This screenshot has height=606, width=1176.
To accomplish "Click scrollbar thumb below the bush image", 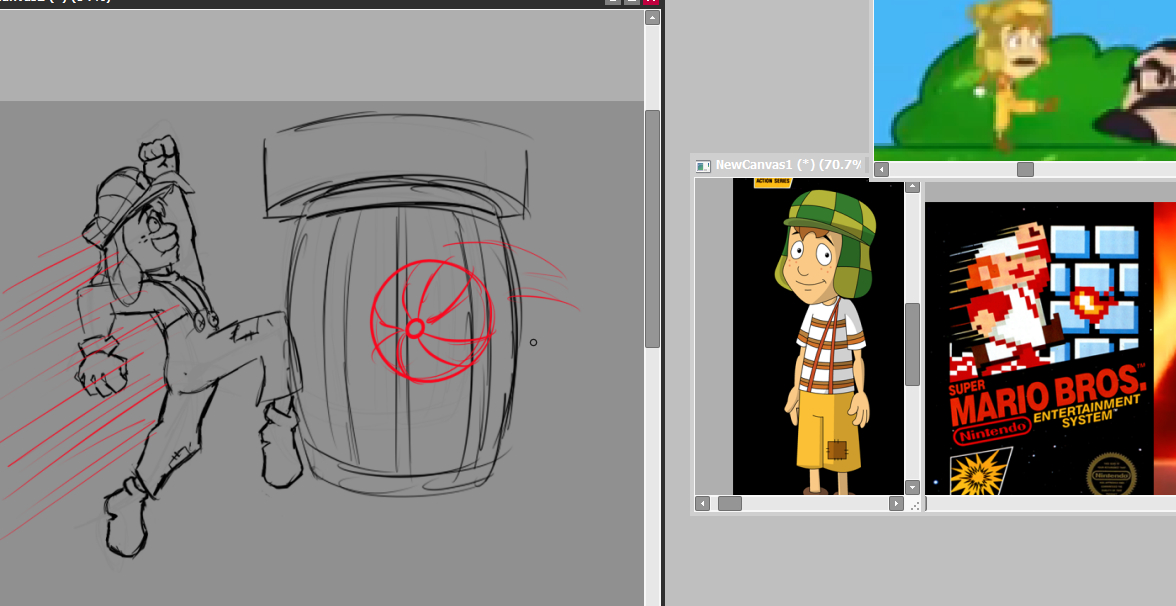I will pyautogui.click(x=1025, y=170).
